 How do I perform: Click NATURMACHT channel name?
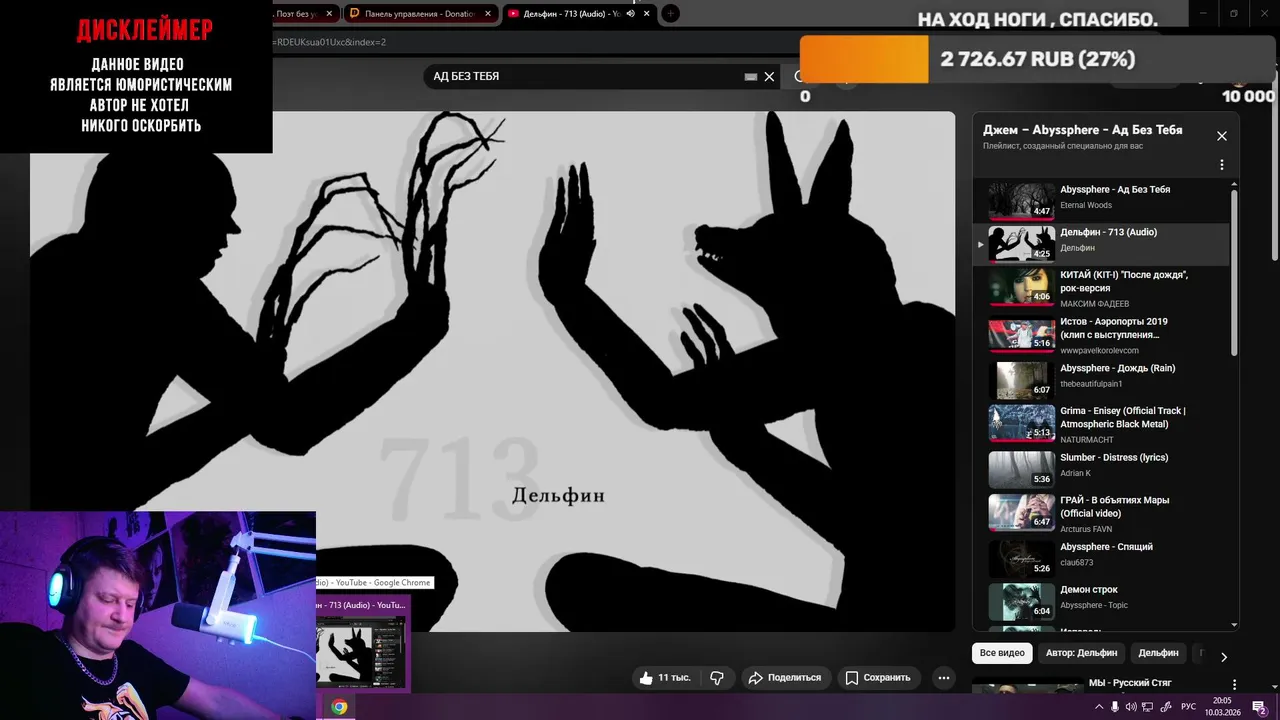click(1089, 440)
